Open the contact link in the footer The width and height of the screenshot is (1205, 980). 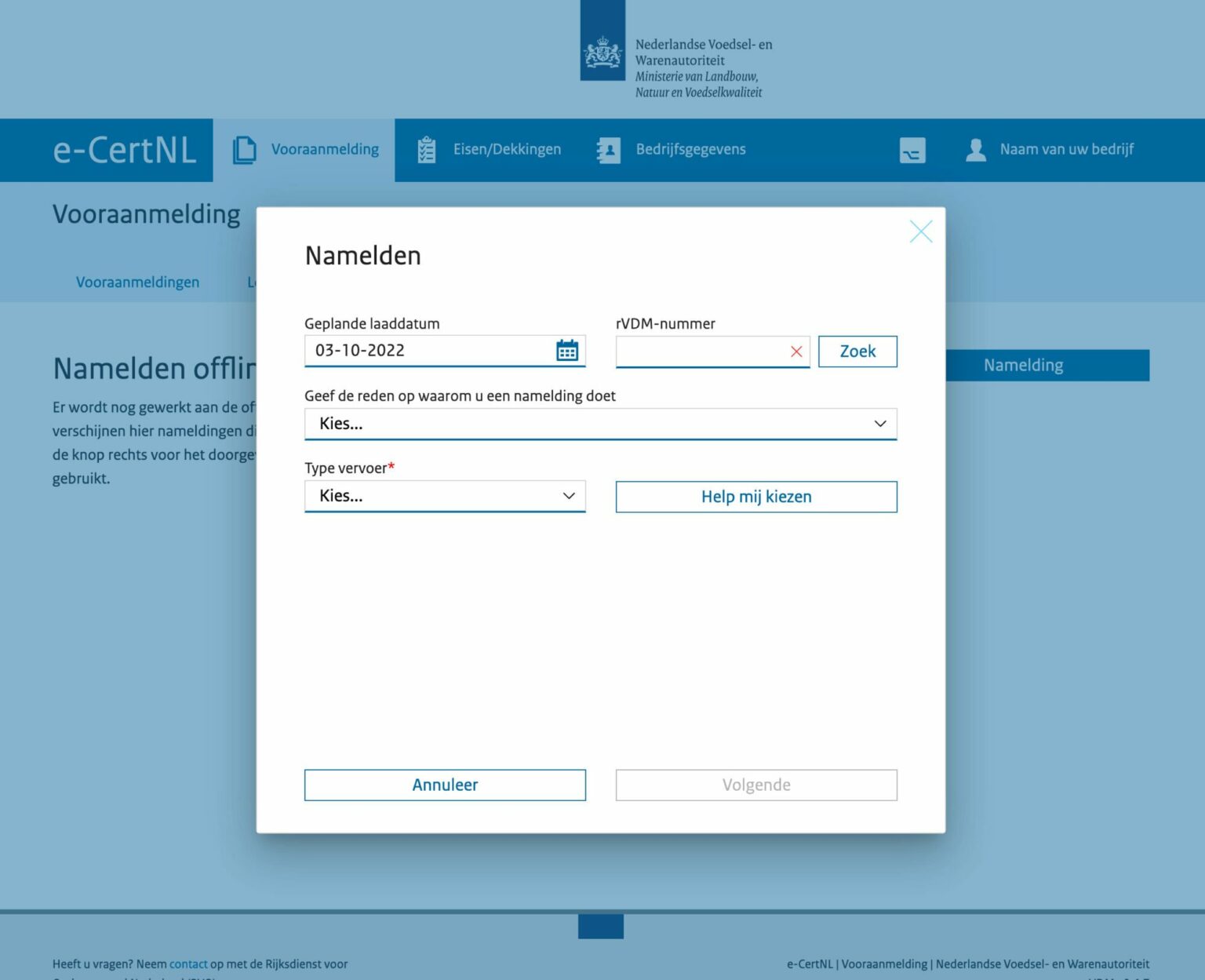tap(187, 964)
